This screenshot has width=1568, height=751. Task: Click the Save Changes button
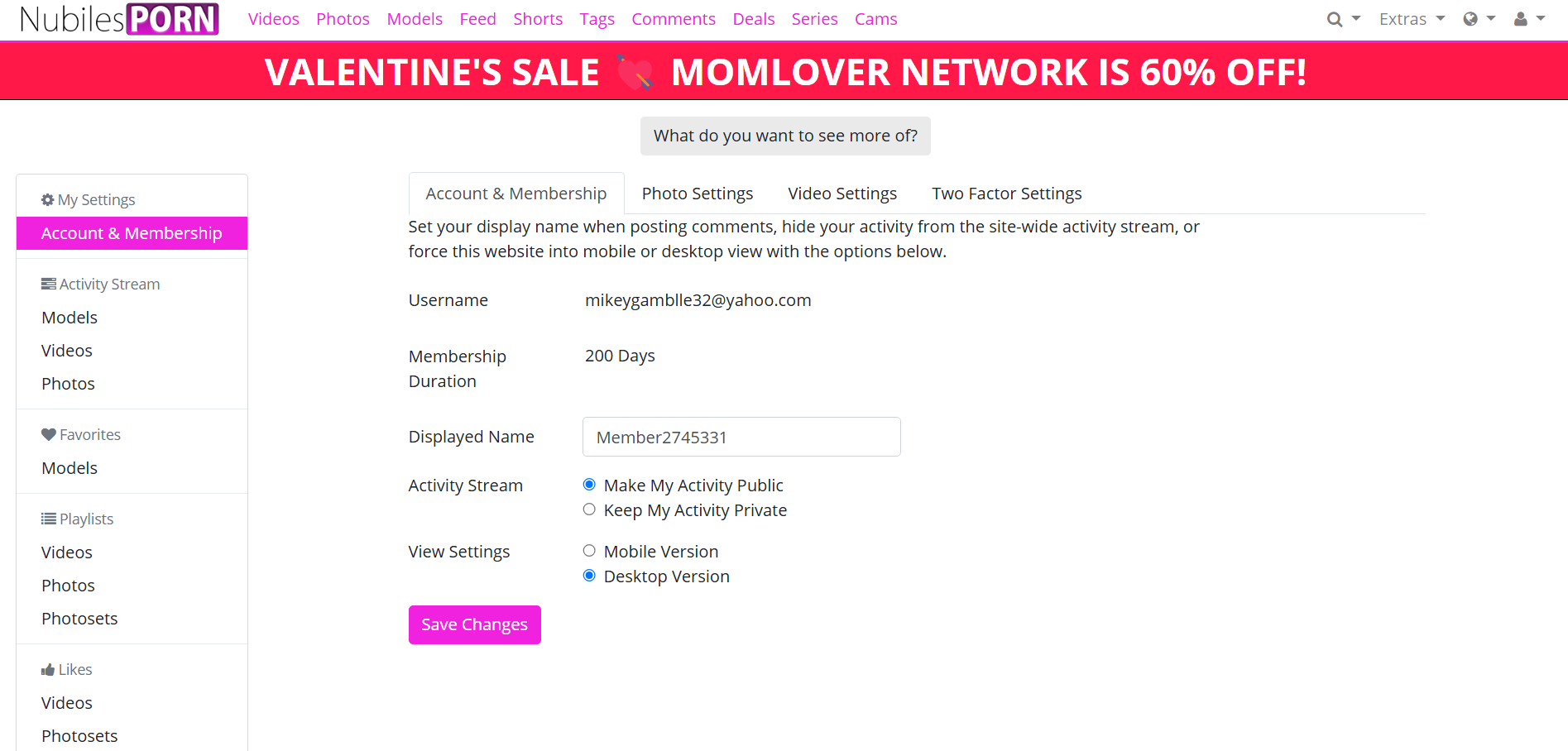tap(475, 624)
